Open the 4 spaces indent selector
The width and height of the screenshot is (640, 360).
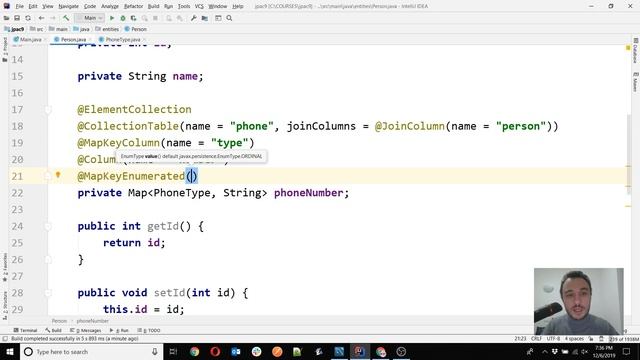click(574, 339)
